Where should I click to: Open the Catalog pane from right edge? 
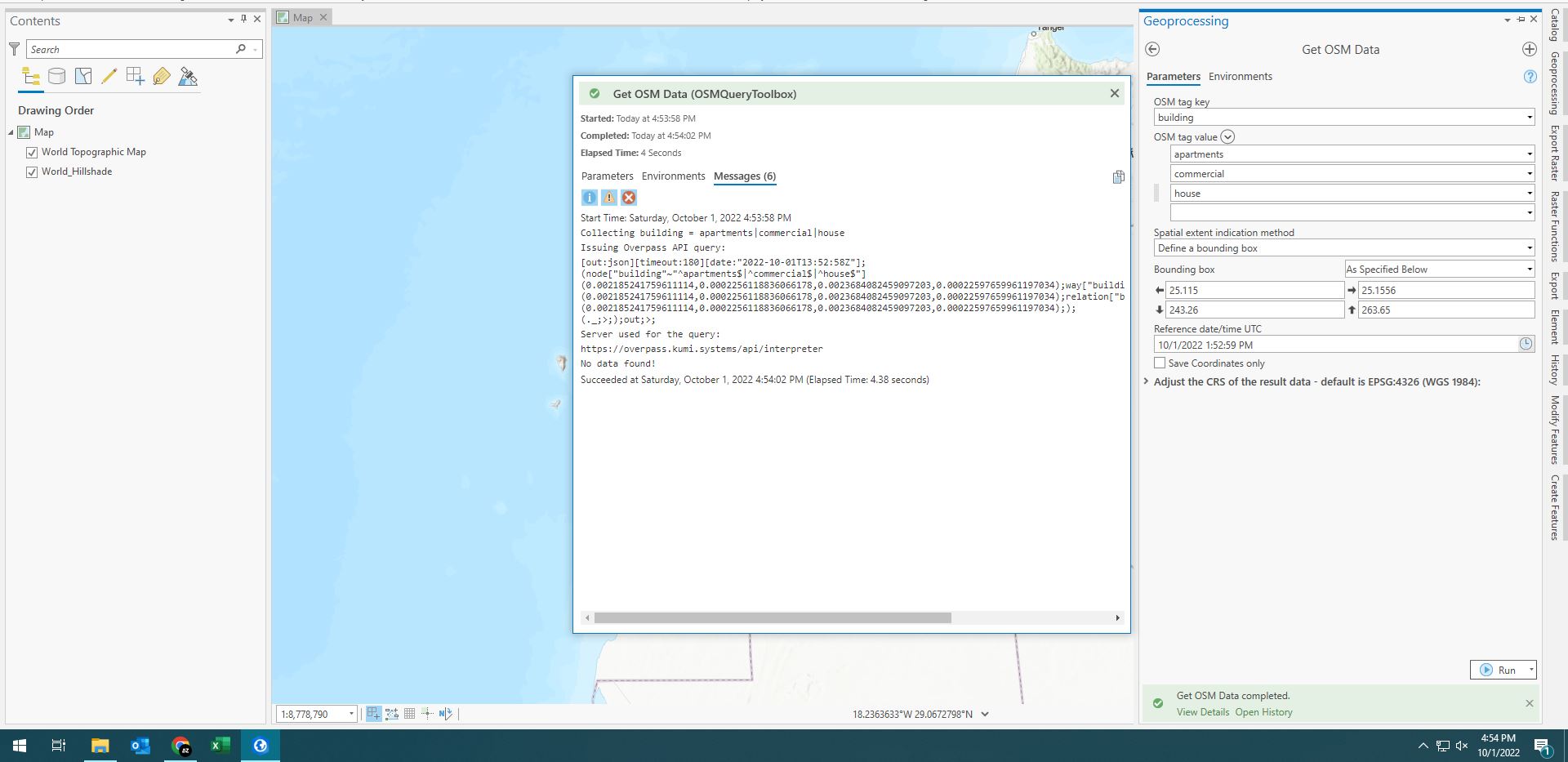click(x=1553, y=25)
